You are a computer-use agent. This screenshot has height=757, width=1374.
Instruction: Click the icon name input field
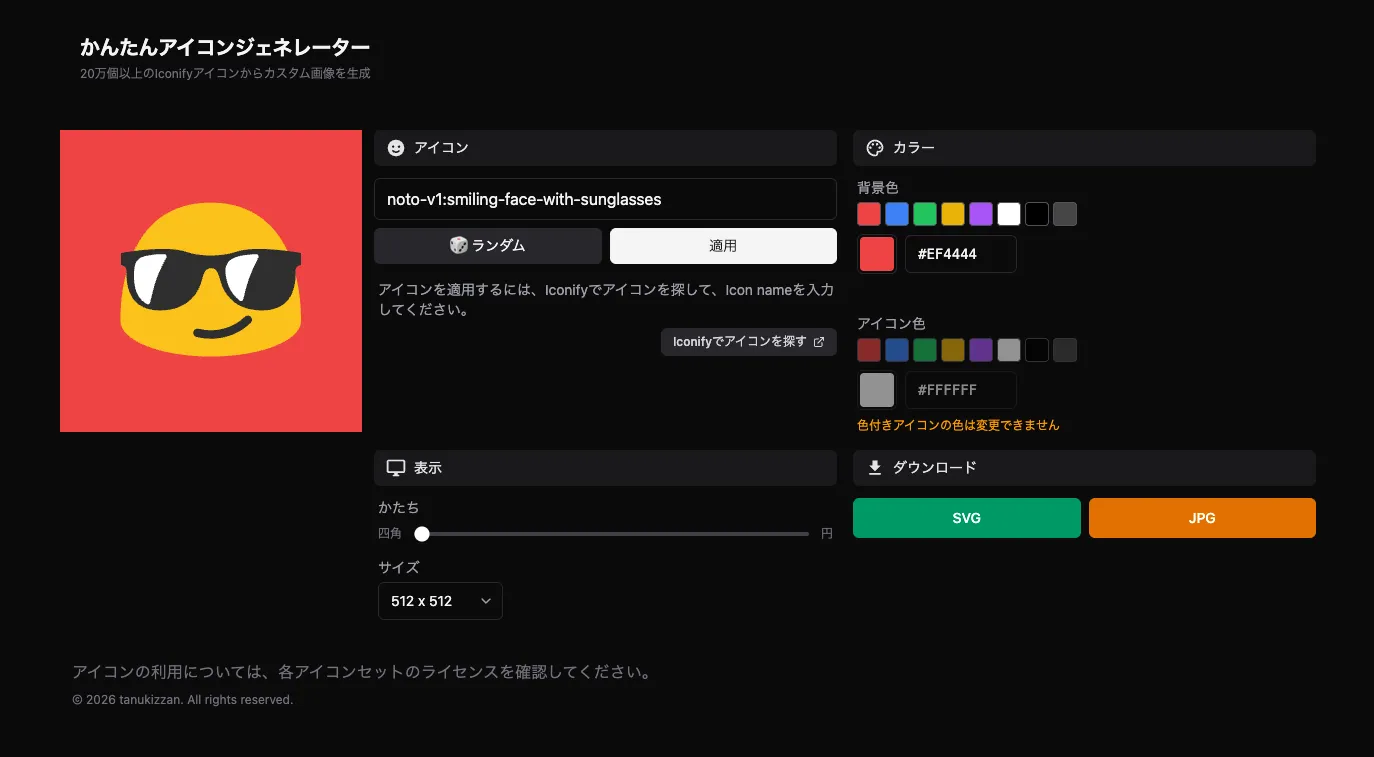605,199
